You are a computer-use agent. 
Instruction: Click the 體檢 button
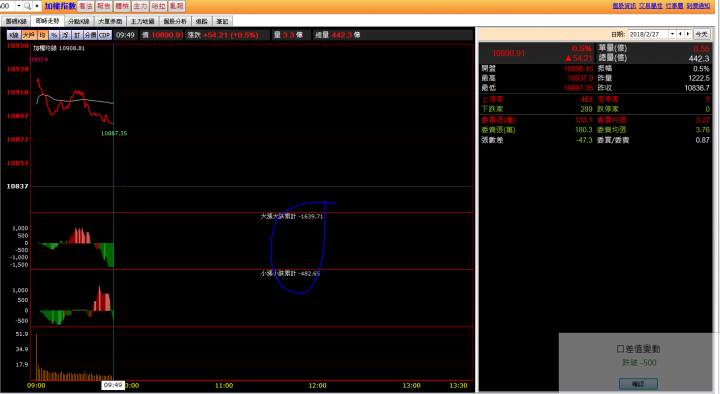tap(122, 6)
